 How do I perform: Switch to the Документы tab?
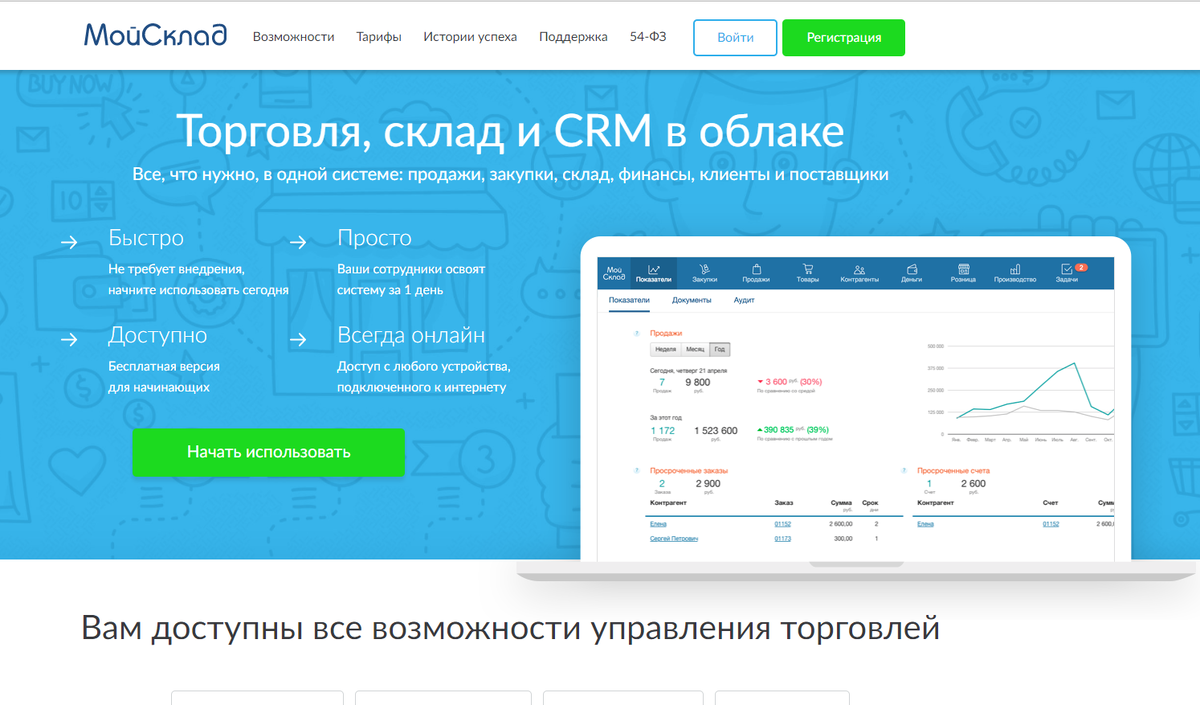(691, 299)
